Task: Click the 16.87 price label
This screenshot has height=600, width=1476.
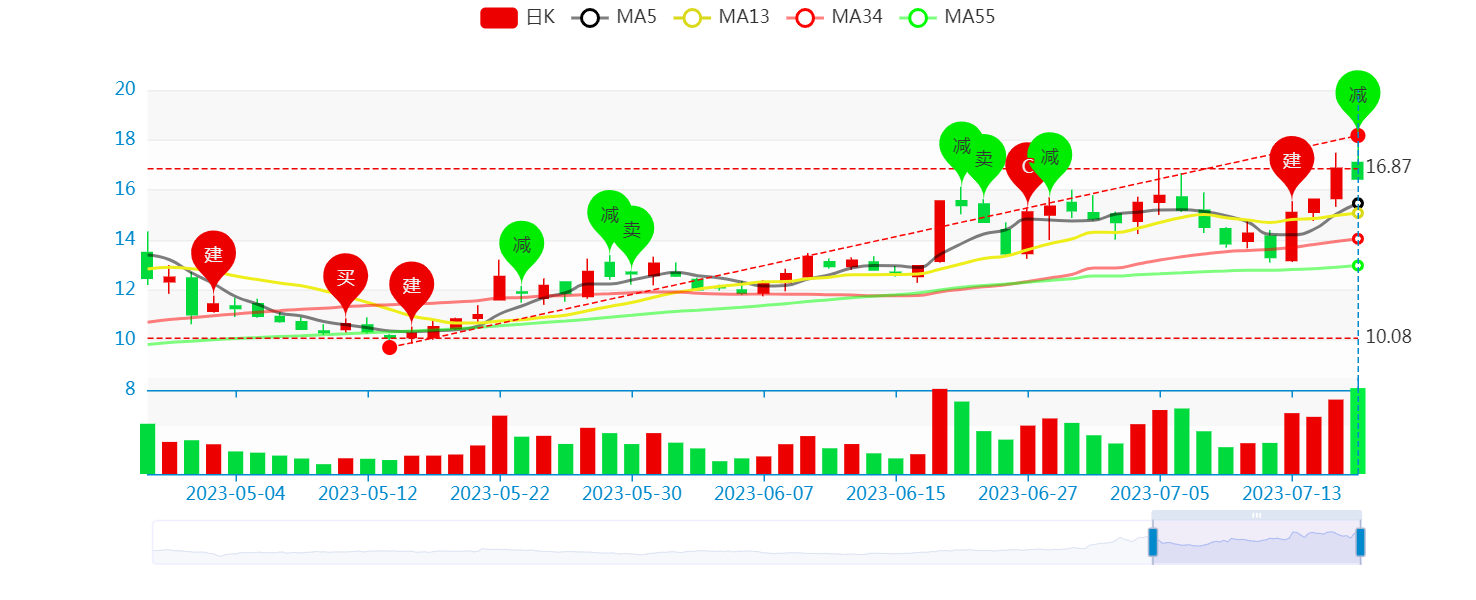Action: (x=1388, y=168)
